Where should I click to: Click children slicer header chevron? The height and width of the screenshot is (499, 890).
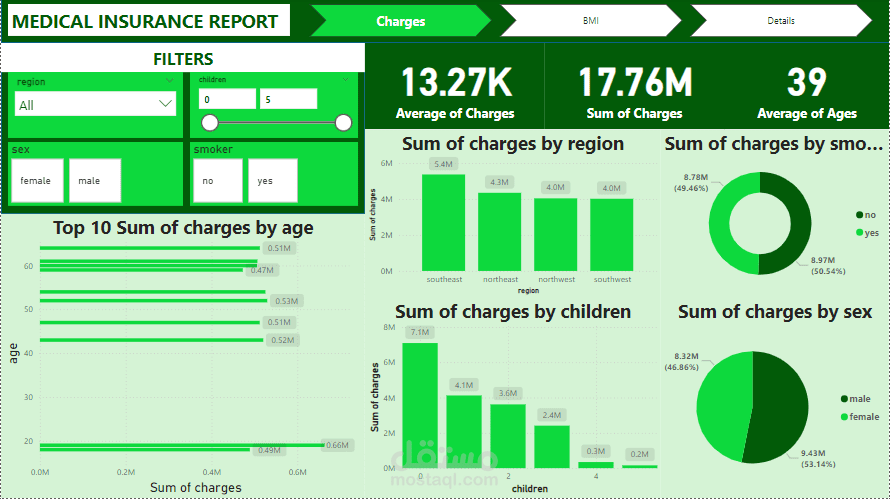[x=345, y=79]
